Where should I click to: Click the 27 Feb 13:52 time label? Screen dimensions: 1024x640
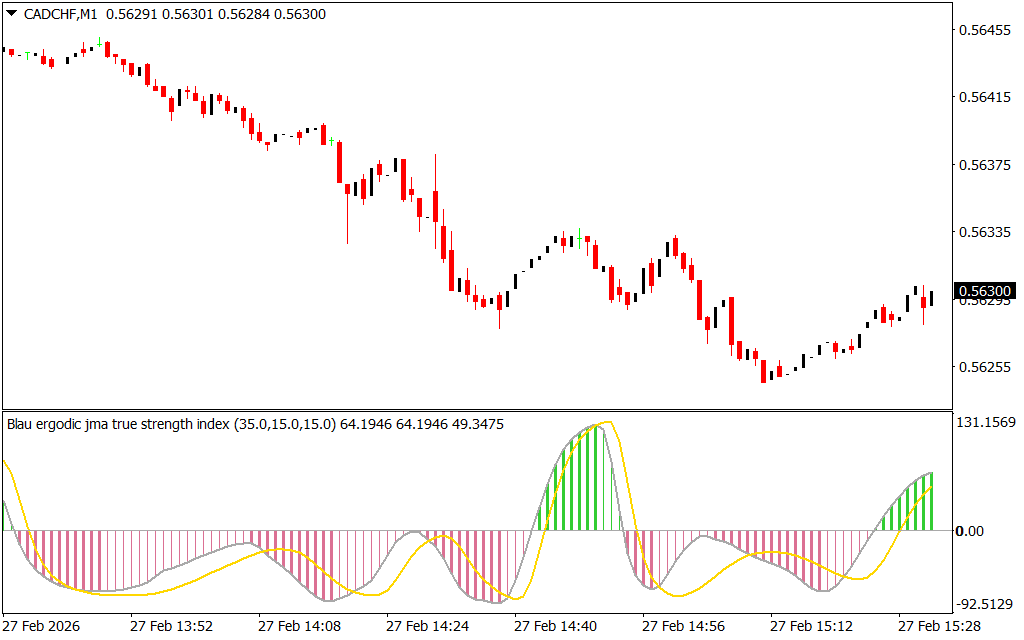coord(171,626)
